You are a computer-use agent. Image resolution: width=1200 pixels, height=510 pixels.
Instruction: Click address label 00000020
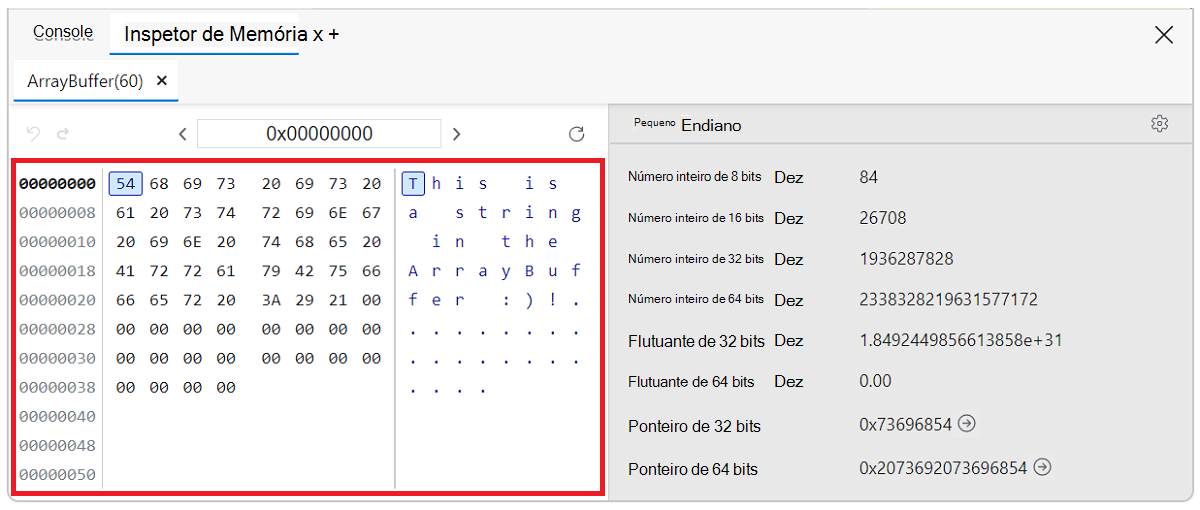tap(57, 300)
